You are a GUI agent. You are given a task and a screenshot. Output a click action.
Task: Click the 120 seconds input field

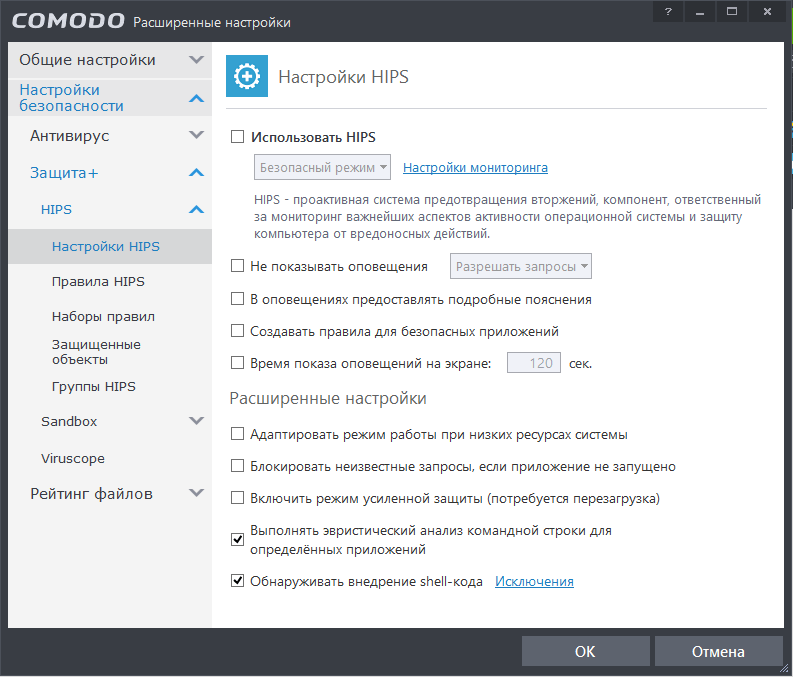coord(534,363)
